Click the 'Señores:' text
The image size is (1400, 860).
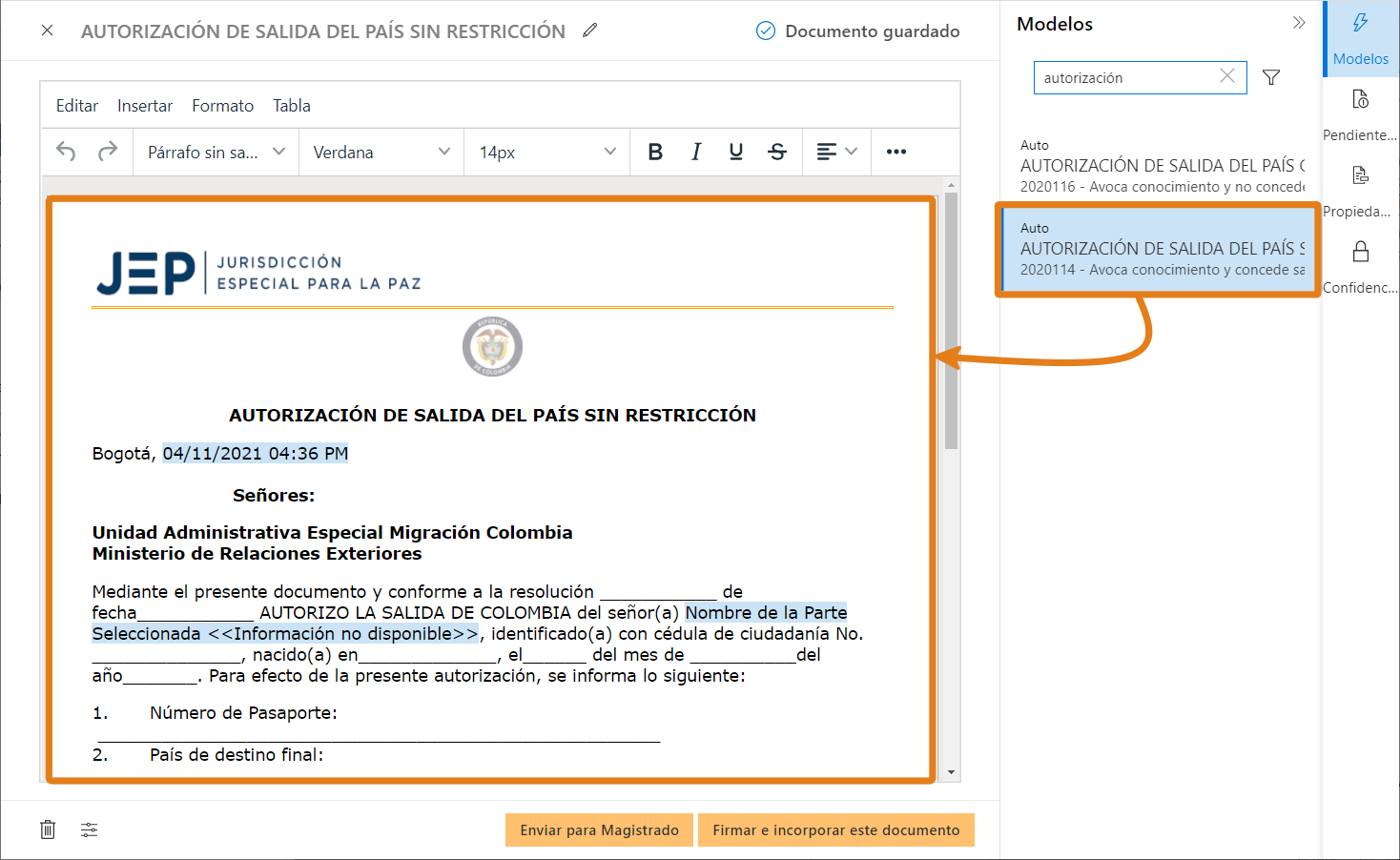tap(274, 496)
